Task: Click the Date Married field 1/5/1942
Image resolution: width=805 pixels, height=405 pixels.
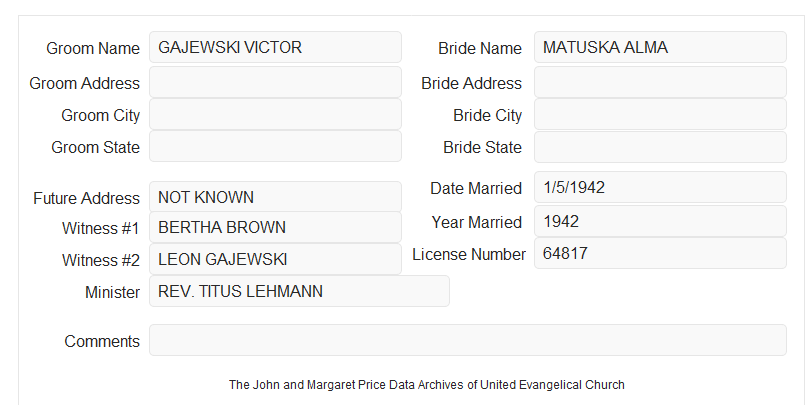Action: pyautogui.click(x=660, y=187)
